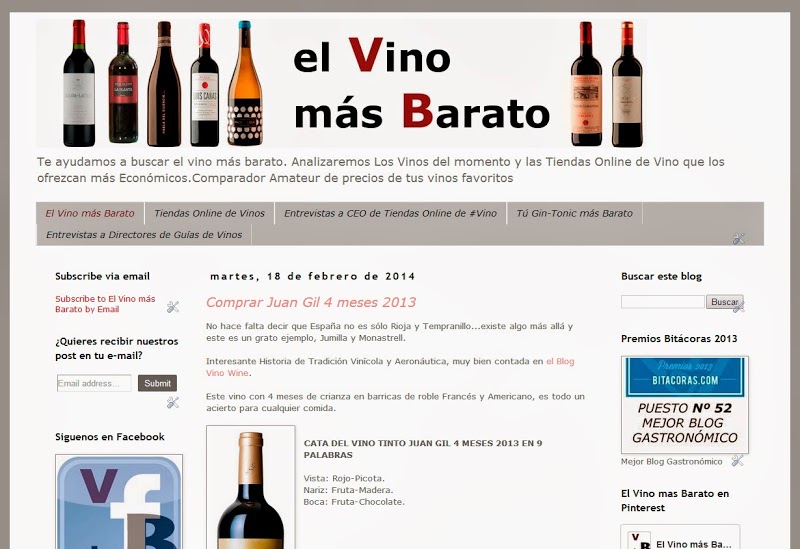The image size is (800, 549).
Task: Open El Vino más Barato tab
Action: click(x=90, y=213)
